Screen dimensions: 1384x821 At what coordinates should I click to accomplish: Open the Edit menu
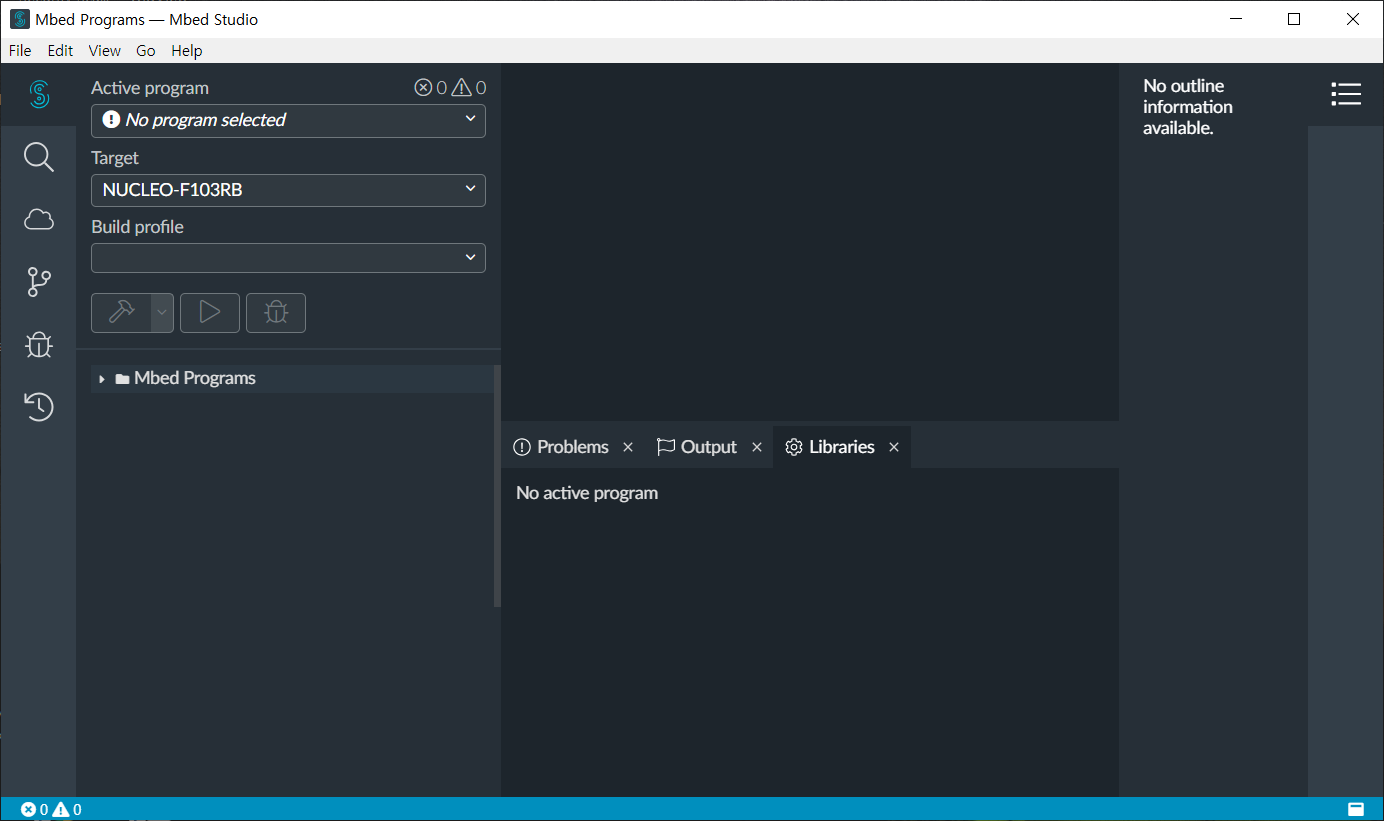coord(60,50)
